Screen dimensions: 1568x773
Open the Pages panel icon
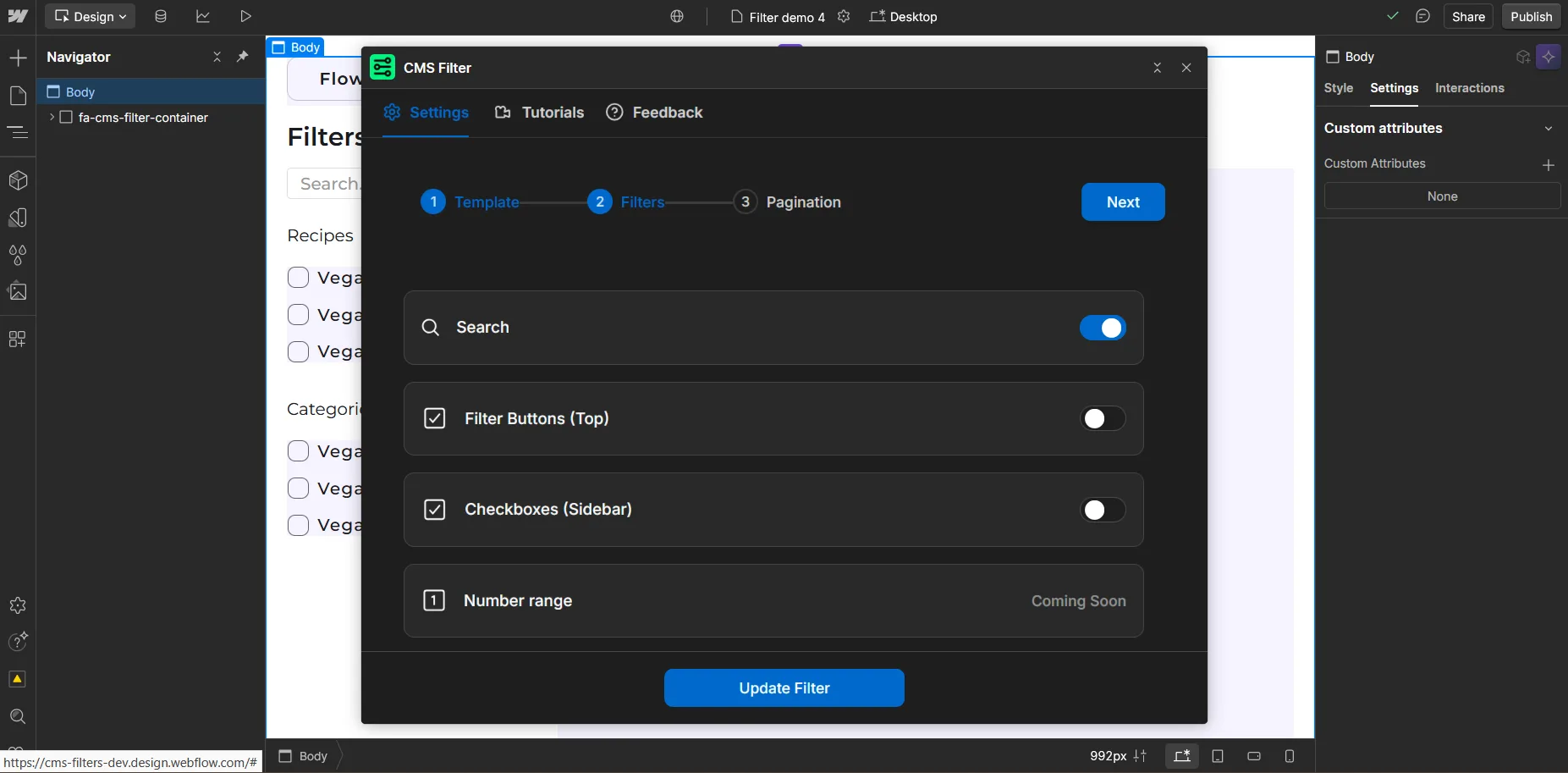[x=18, y=96]
